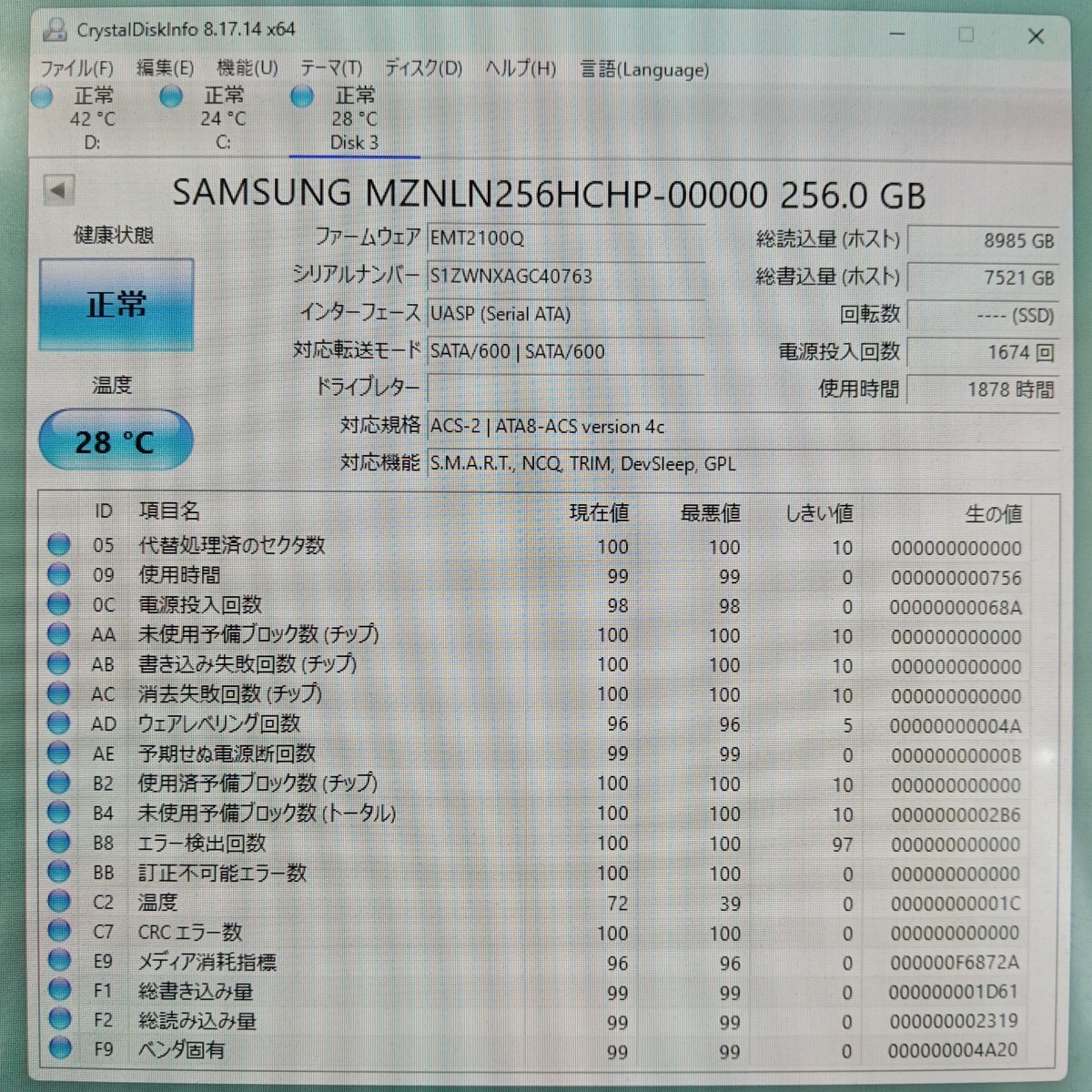Click power on count value 1674 回
This screenshot has width=1092, height=1092.
click(983, 352)
